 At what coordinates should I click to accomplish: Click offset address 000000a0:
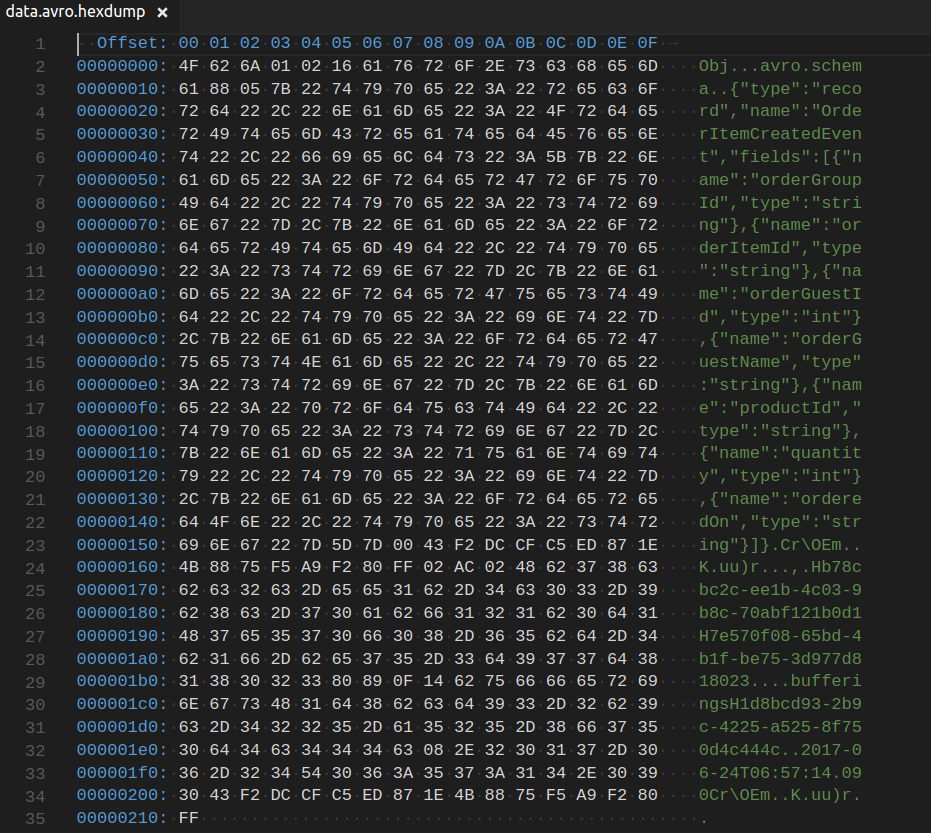(122, 294)
